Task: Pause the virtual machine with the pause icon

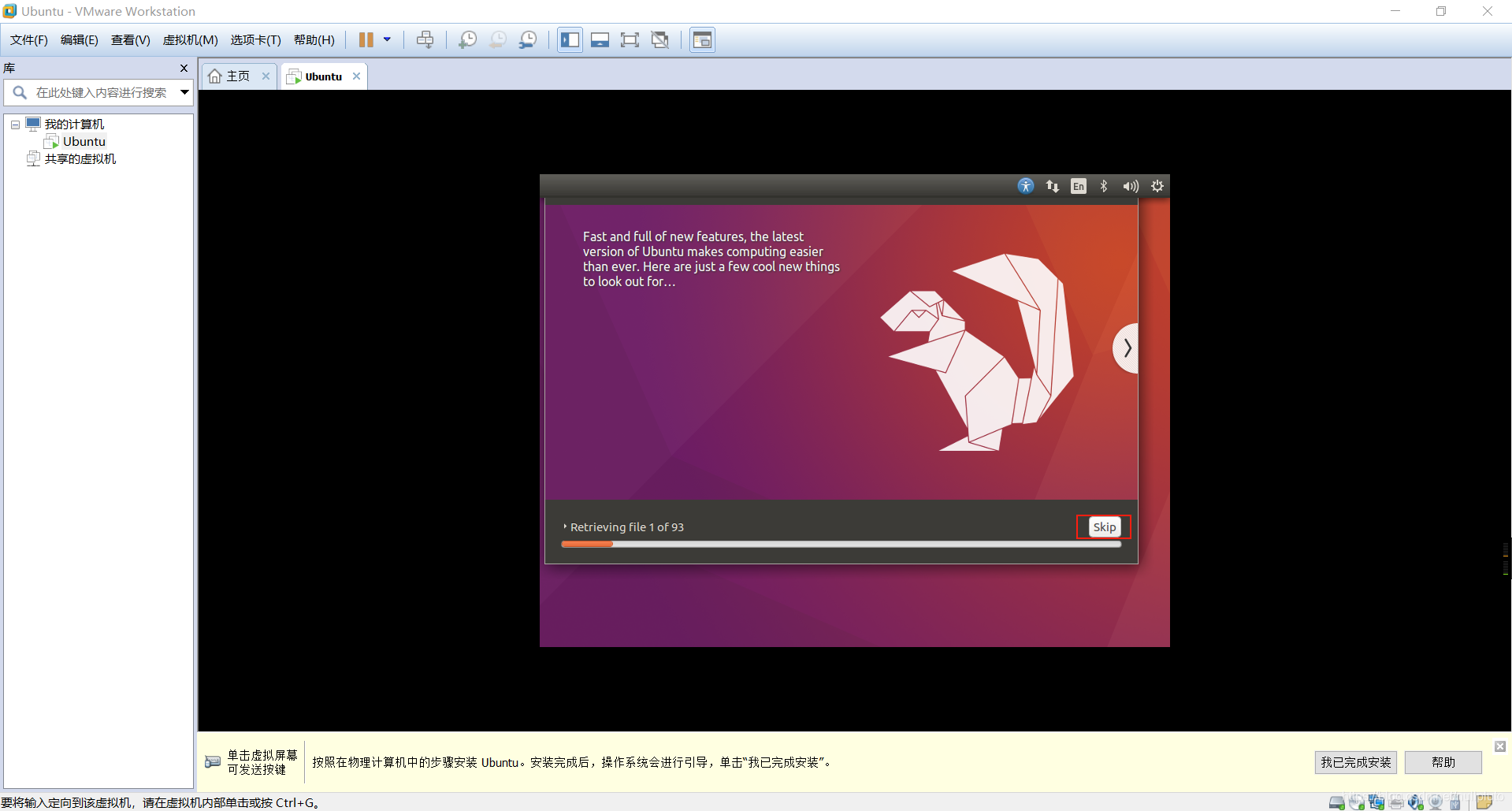Action: tap(366, 39)
